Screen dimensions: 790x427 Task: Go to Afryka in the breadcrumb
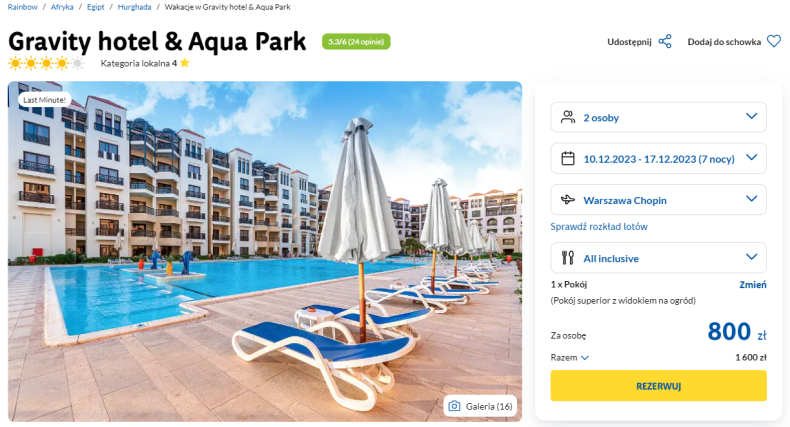(62, 7)
